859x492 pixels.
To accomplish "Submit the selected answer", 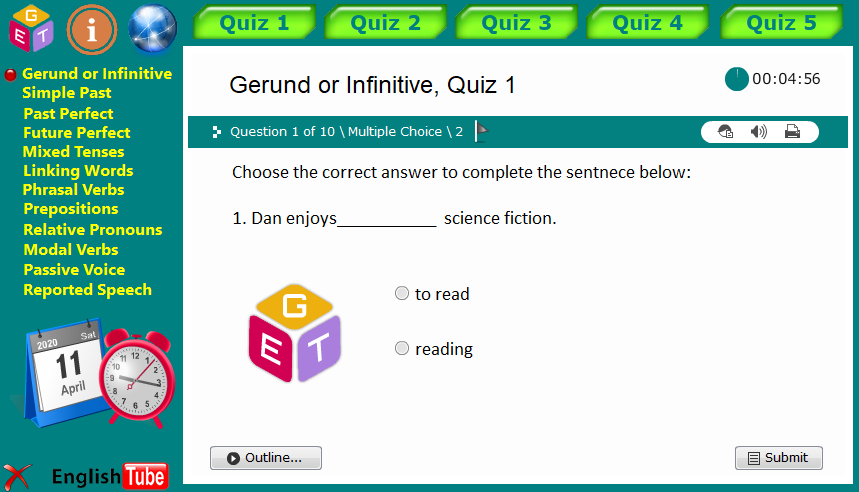I will point(778,458).
